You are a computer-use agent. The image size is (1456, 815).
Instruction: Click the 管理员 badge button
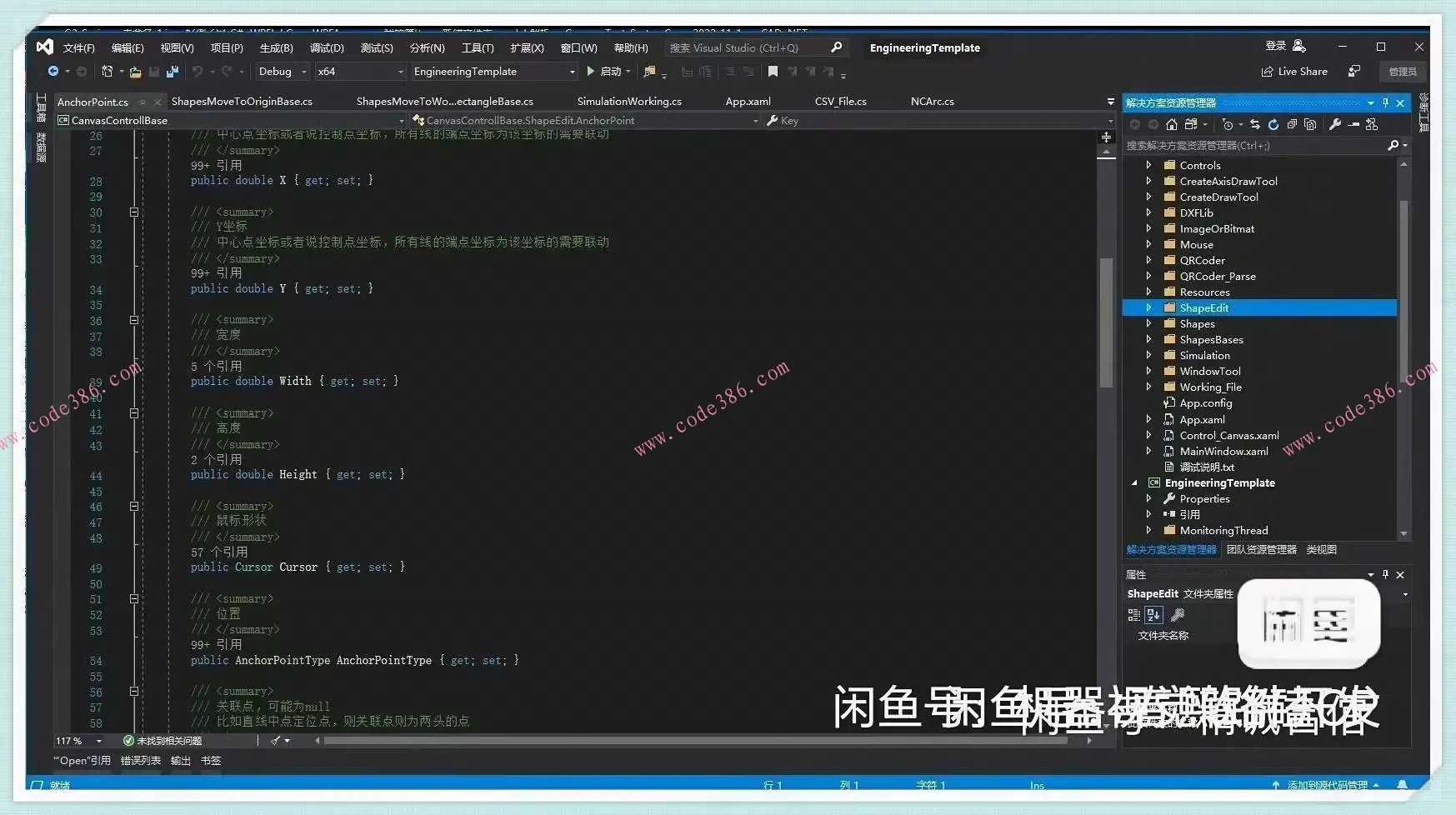pyautogui.click(x=1403, y=72)
